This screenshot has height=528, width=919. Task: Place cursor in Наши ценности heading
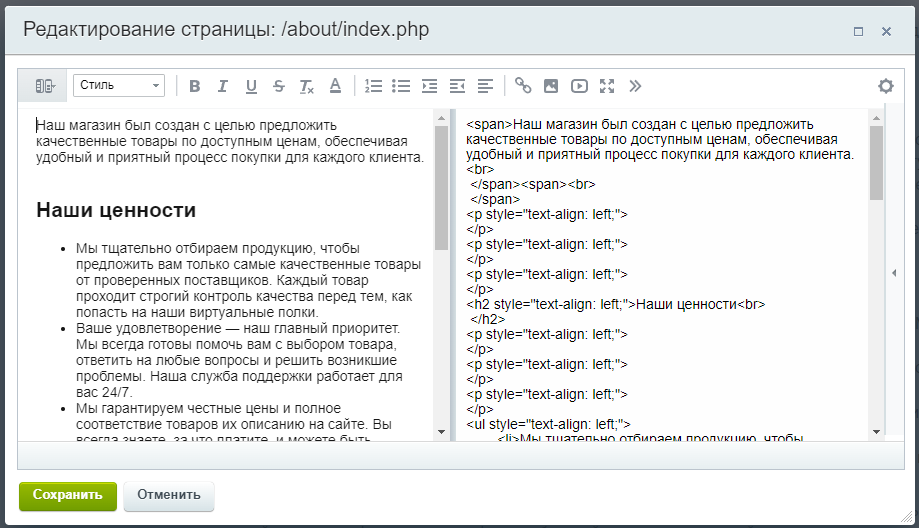116,210
